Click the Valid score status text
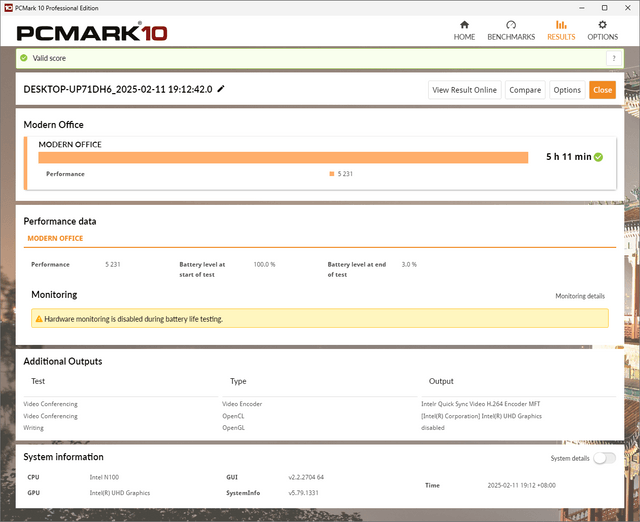The image size is (640, 522). point(49,58)
